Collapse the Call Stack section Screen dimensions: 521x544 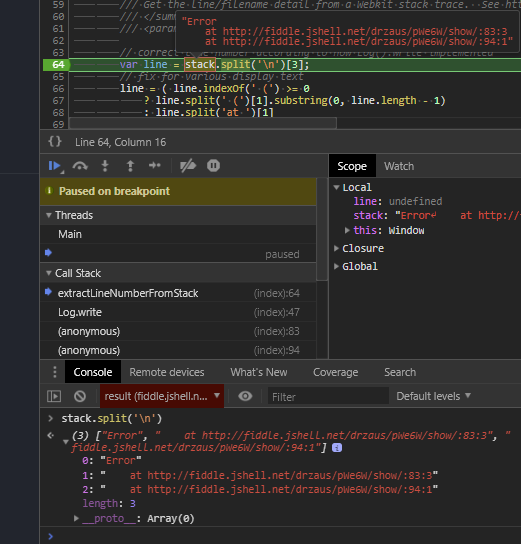pos(49,273)
